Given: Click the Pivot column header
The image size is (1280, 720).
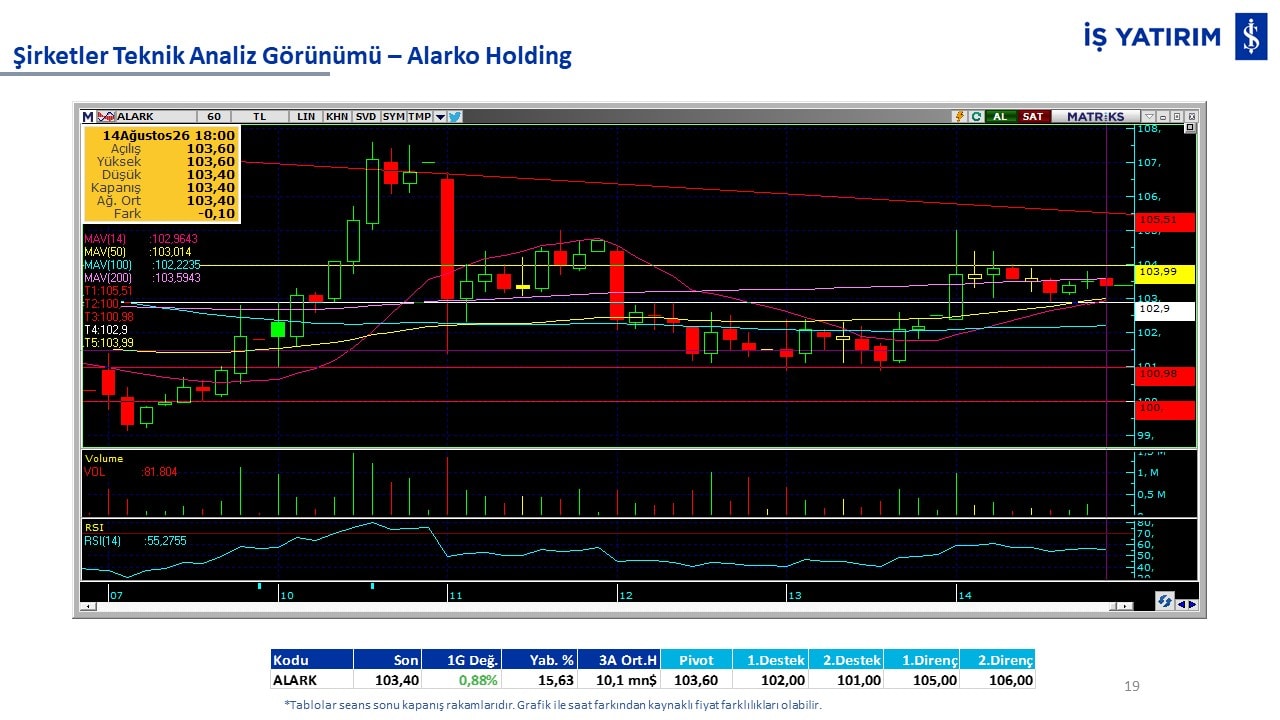Looking at the screenshot, I should point(696,660).
